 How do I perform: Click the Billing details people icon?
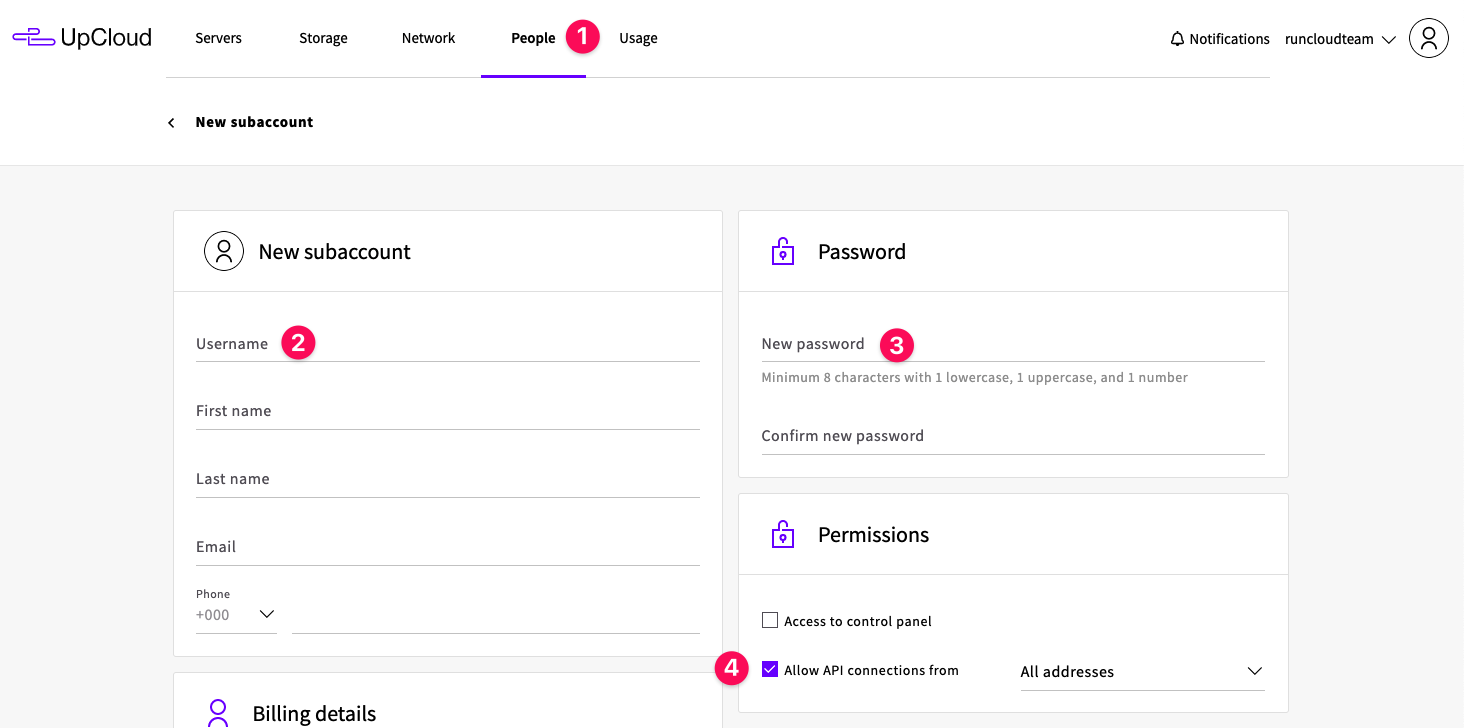[x=218, y=713]
